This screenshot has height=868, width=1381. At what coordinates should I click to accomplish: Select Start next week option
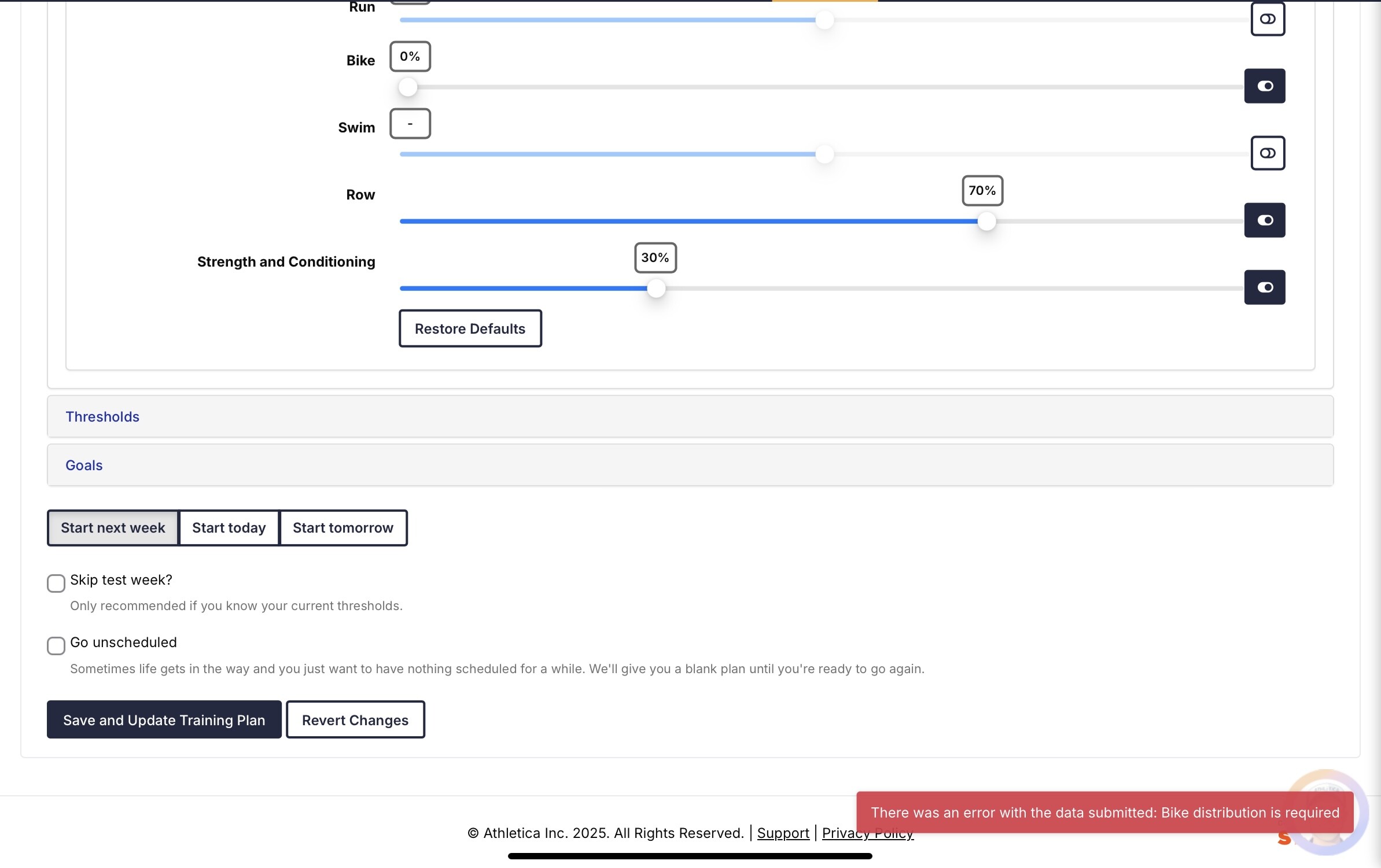113,527
